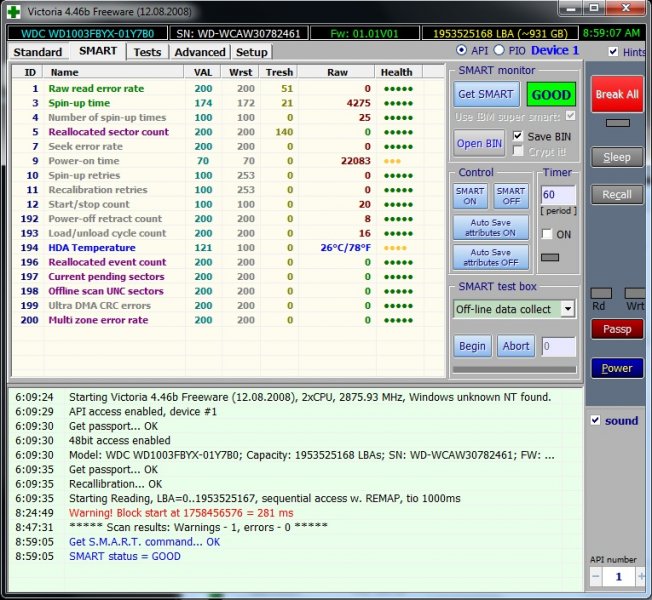This screenshot has width=652, height=600.
Task: Click the Begin SMART test button
Action: click(x=472, y=346)
